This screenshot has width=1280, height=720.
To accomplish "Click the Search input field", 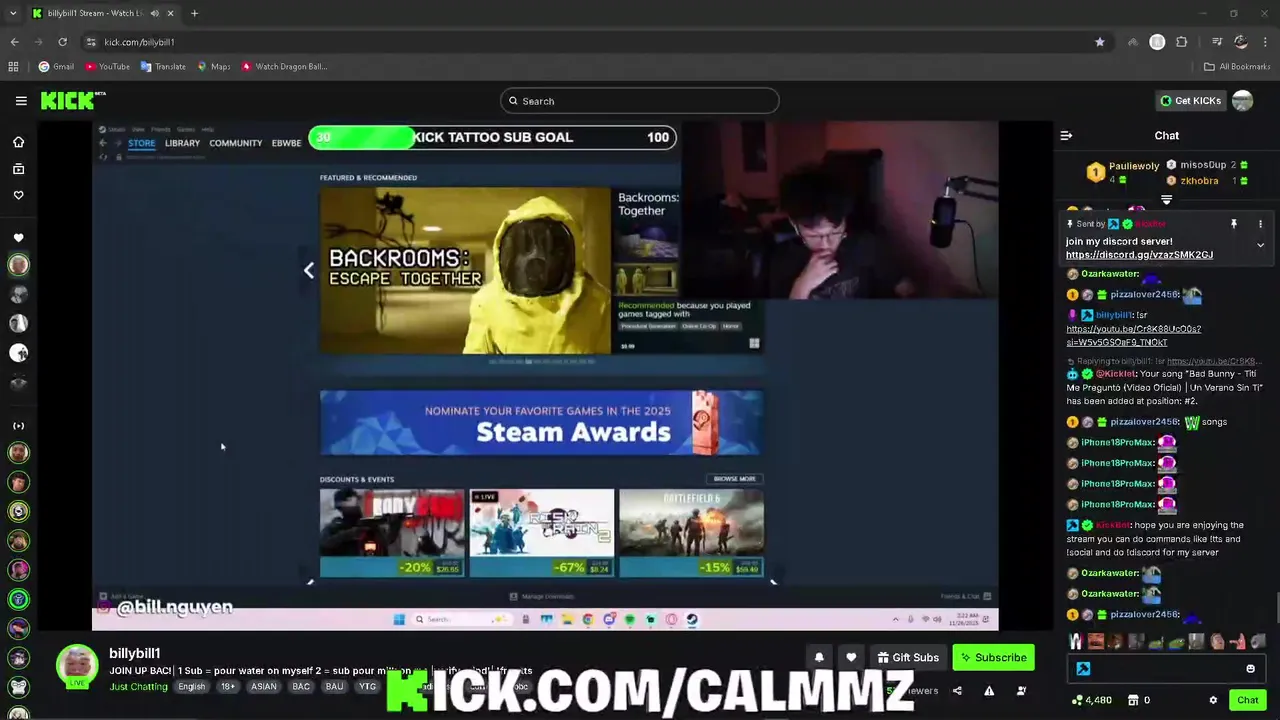I will 640,101.
